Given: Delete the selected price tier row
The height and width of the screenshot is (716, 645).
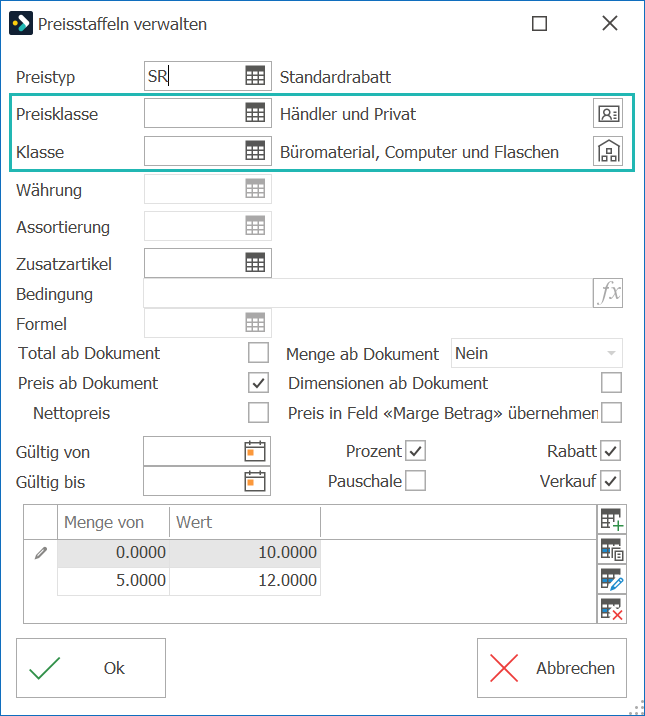Looking at the screenshot, I should click(x=612, y=609).
